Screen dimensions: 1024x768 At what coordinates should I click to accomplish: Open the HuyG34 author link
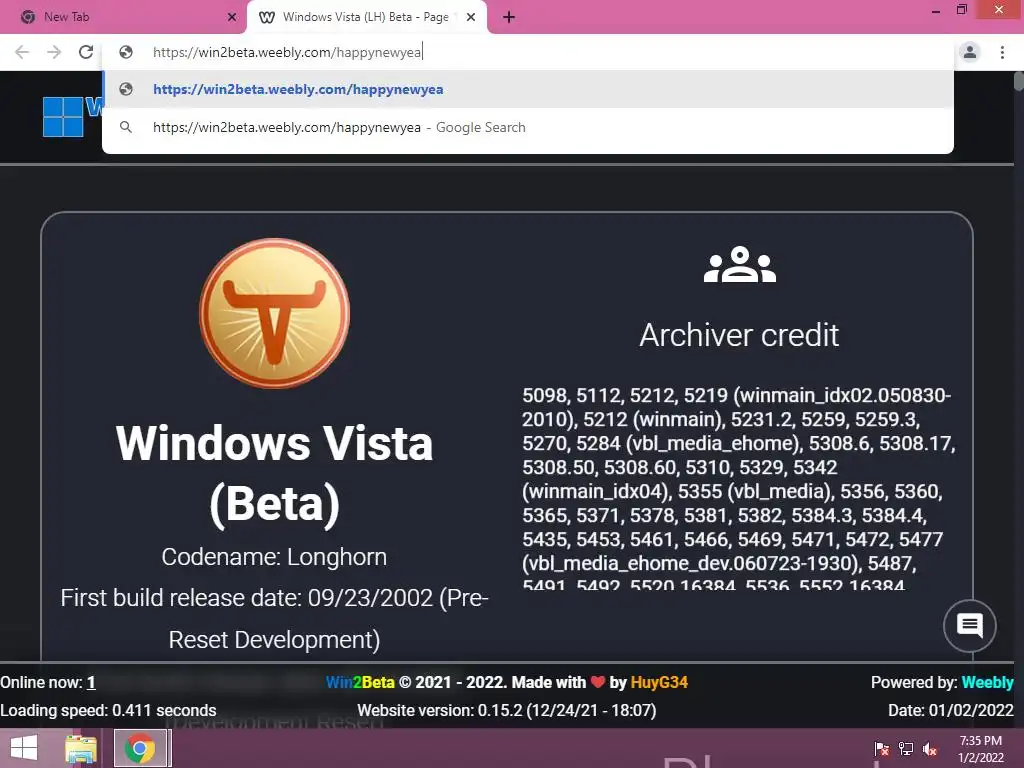pyautogui.click(x=659, y=682)
